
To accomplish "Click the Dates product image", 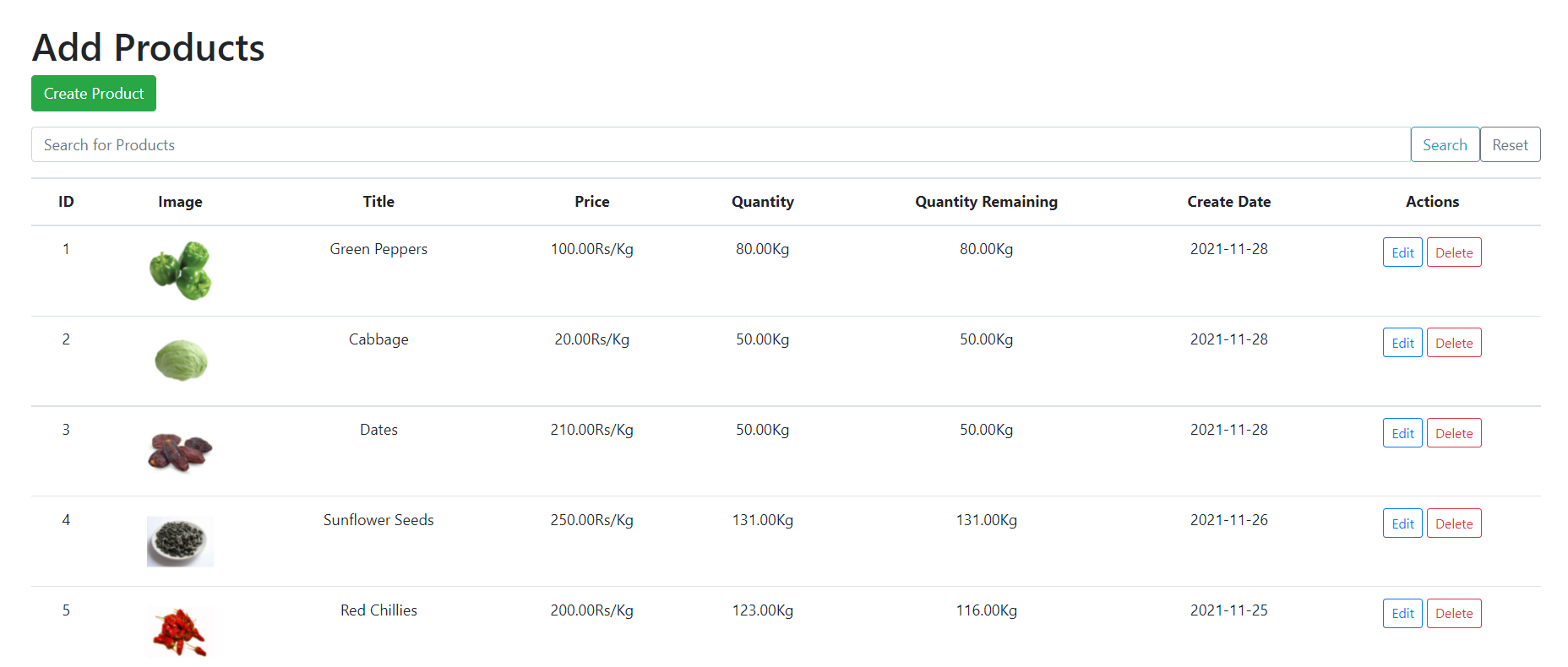I will pos(180,450).
